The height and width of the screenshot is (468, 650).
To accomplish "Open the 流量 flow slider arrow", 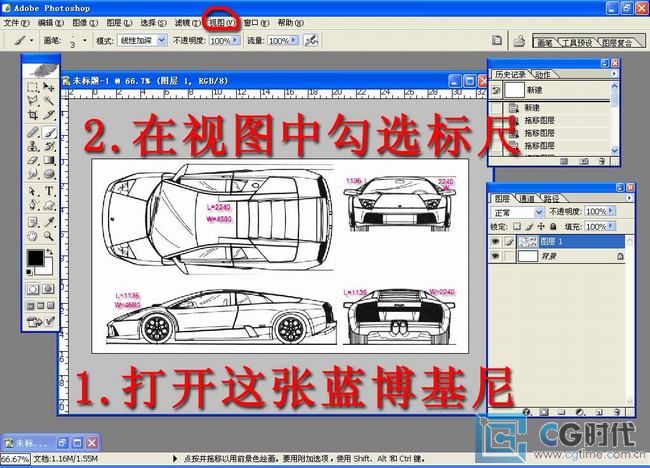I will click(x=294, y=40).
